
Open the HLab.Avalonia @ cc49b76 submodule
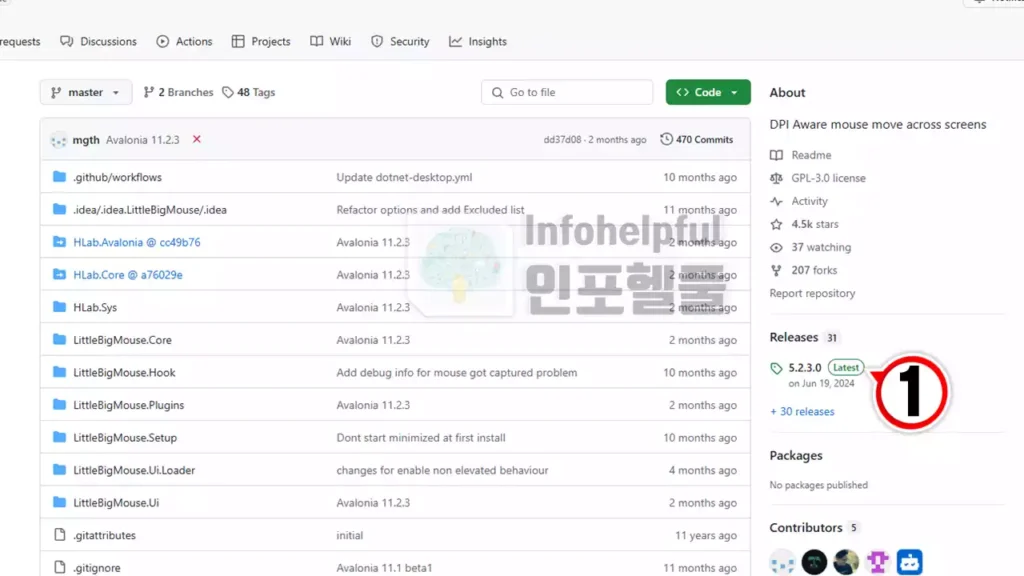[x=136, y=242]
